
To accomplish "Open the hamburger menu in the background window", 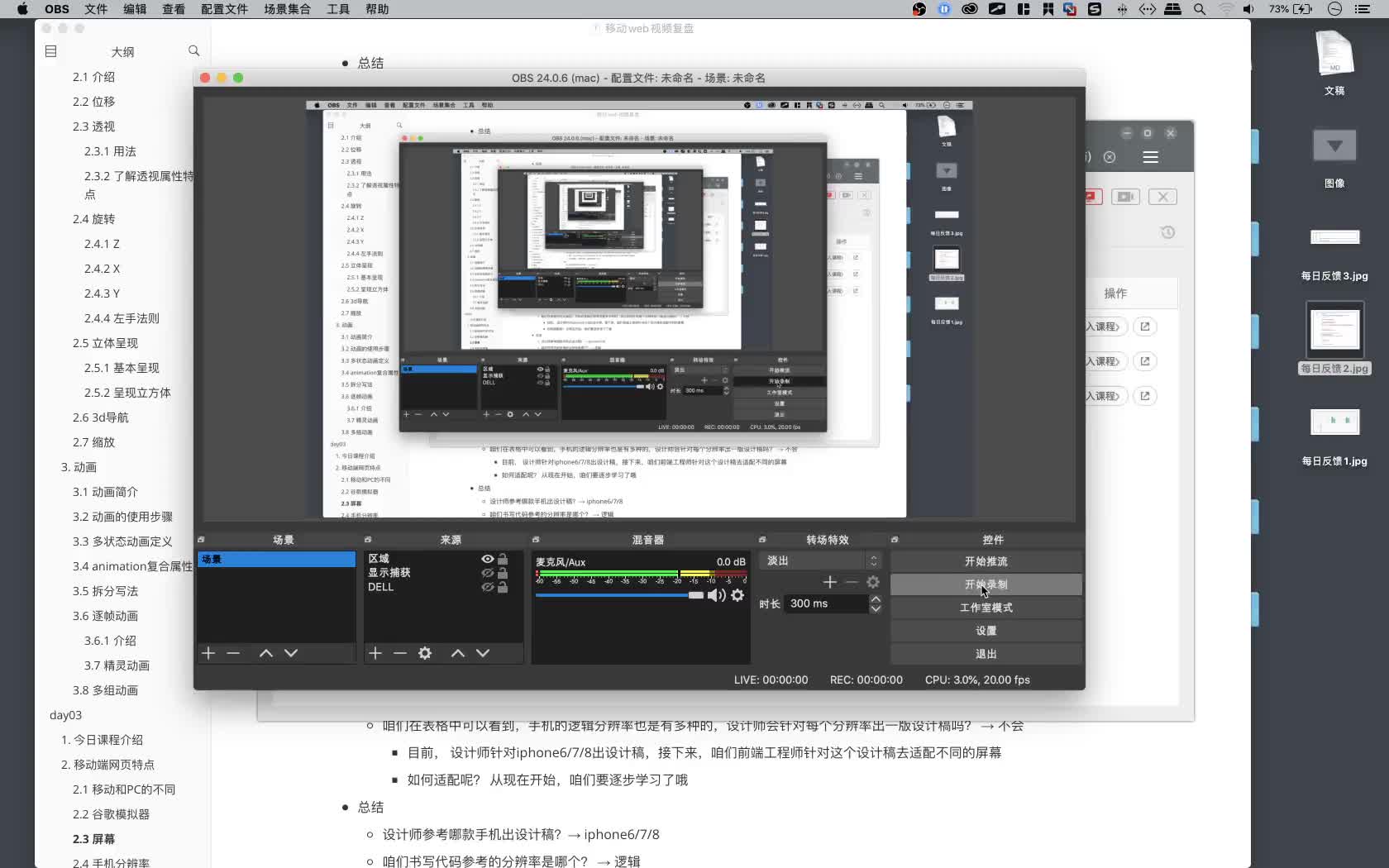I will [1150, 157].
